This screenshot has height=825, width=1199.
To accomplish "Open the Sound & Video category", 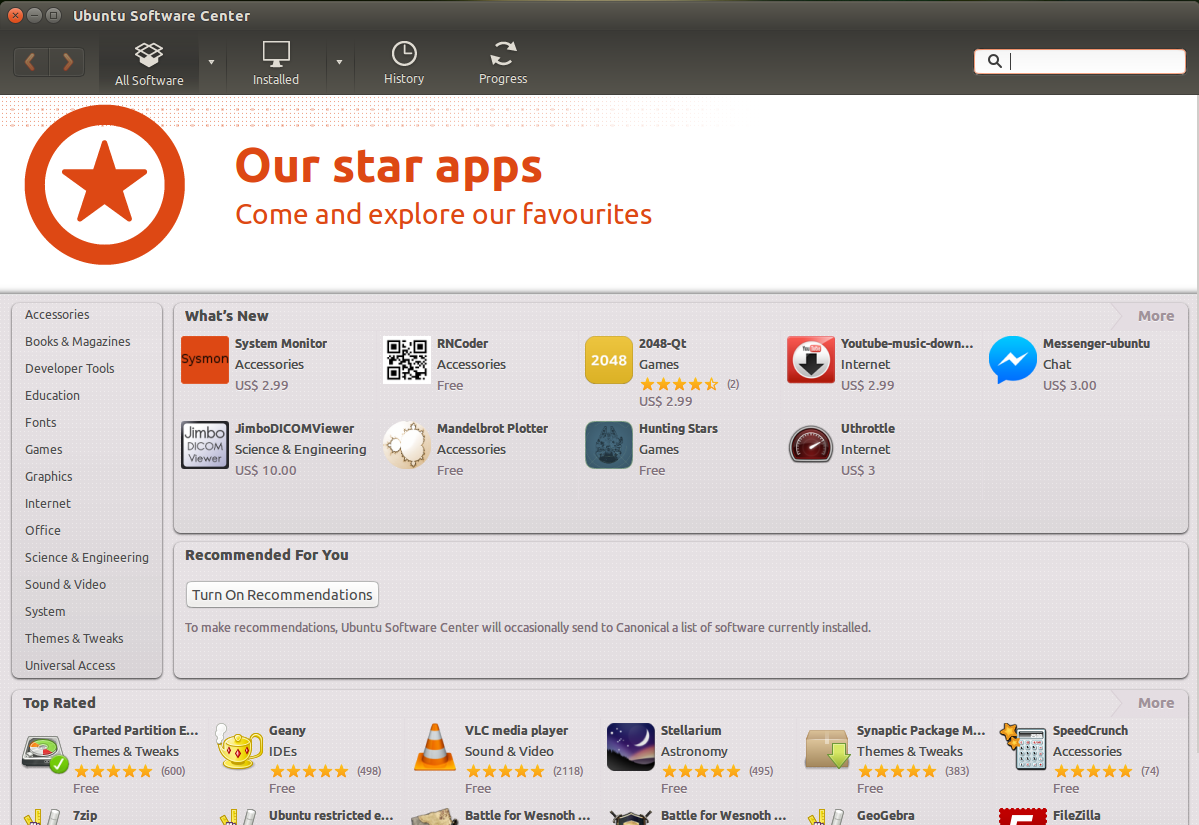I will point(65,584).
